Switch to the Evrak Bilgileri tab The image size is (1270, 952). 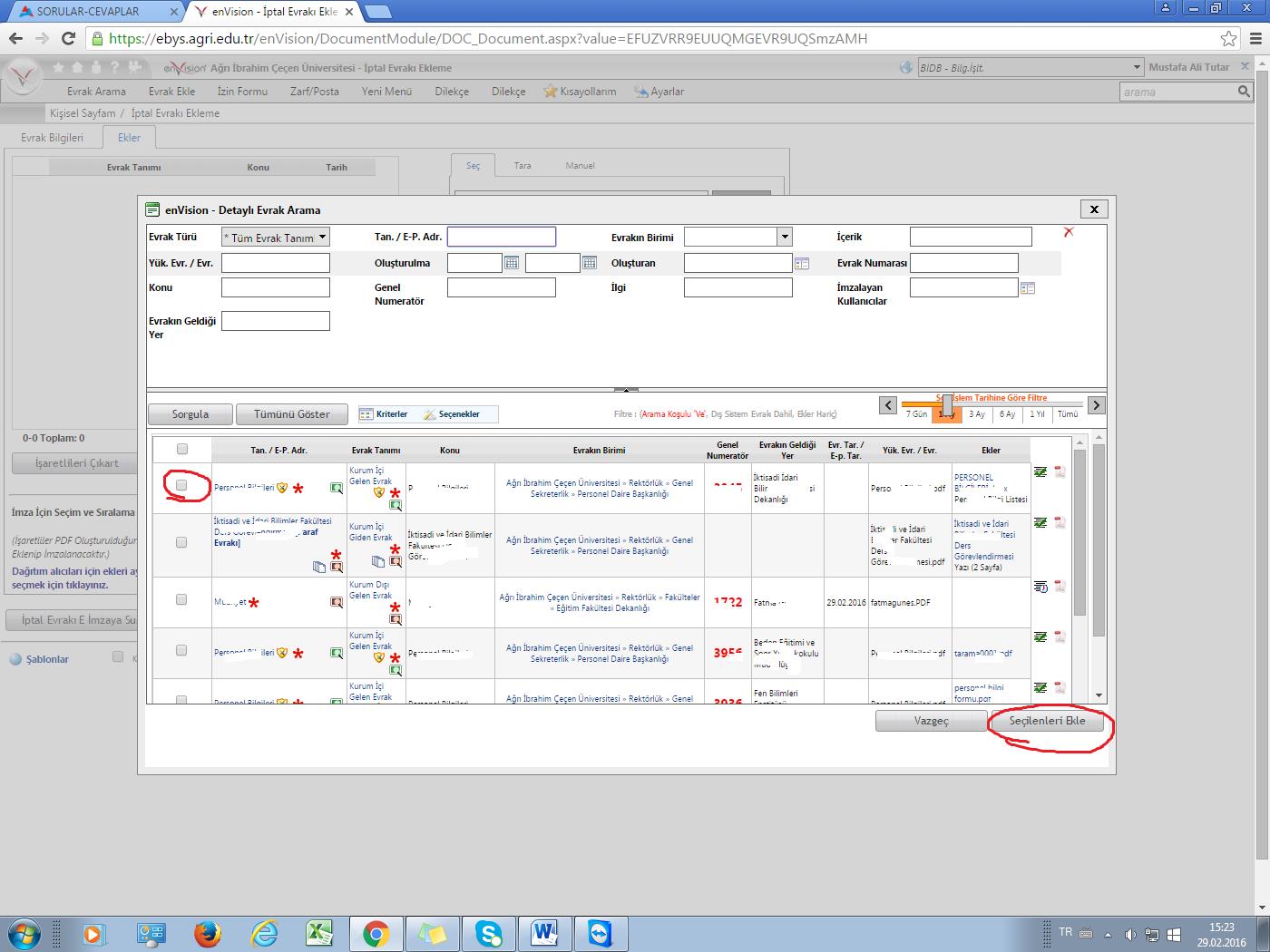click(x=52, y=138)
